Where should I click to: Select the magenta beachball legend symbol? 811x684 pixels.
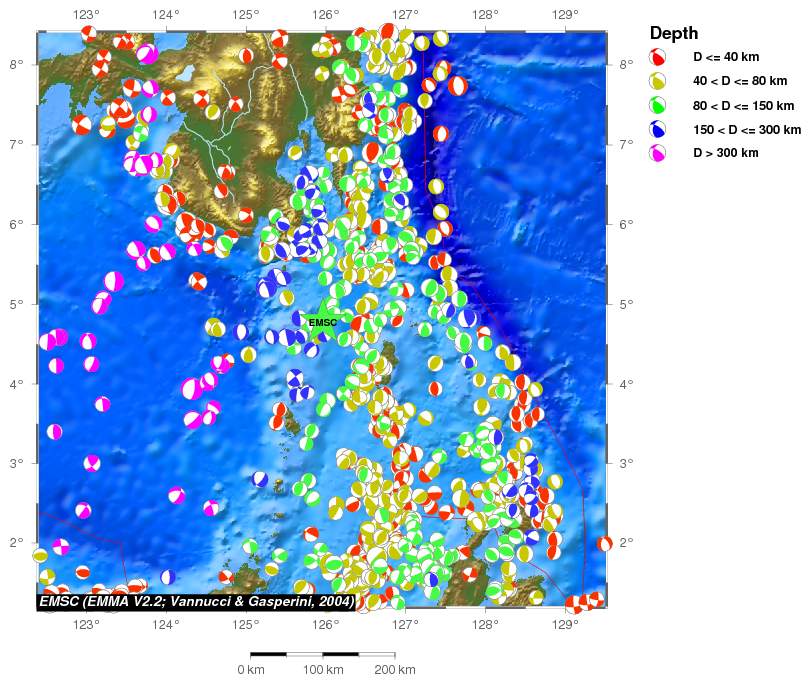pyautogui.click(x=658, y=153)
